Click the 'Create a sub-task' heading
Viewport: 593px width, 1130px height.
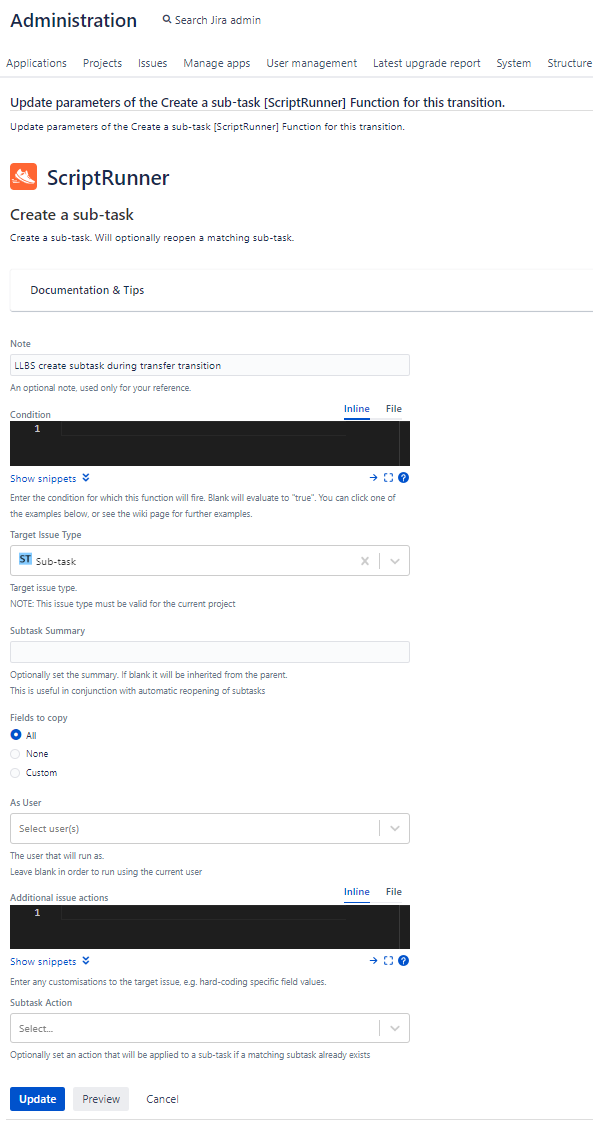[x=72, y=215]
